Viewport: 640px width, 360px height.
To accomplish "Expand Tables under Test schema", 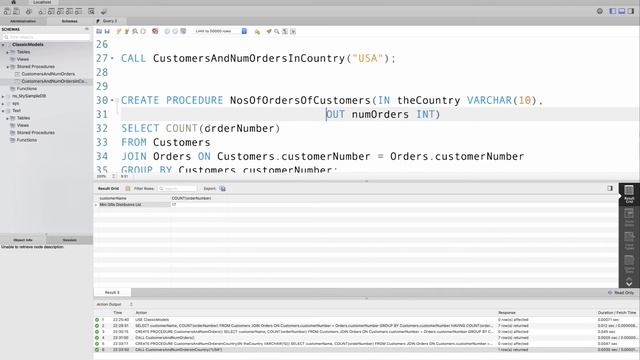I will click(7, 118).
